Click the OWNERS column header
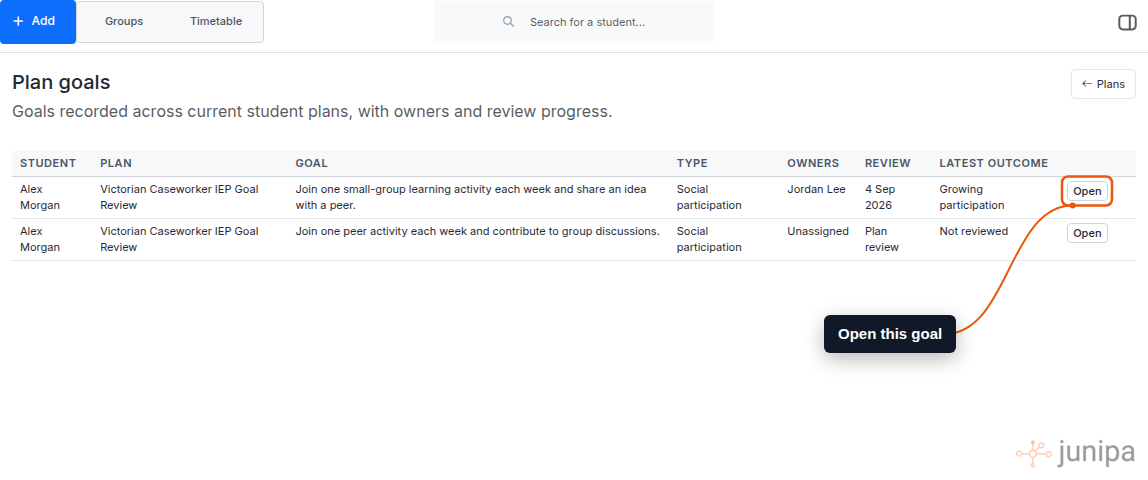 (x=813, y=163)
